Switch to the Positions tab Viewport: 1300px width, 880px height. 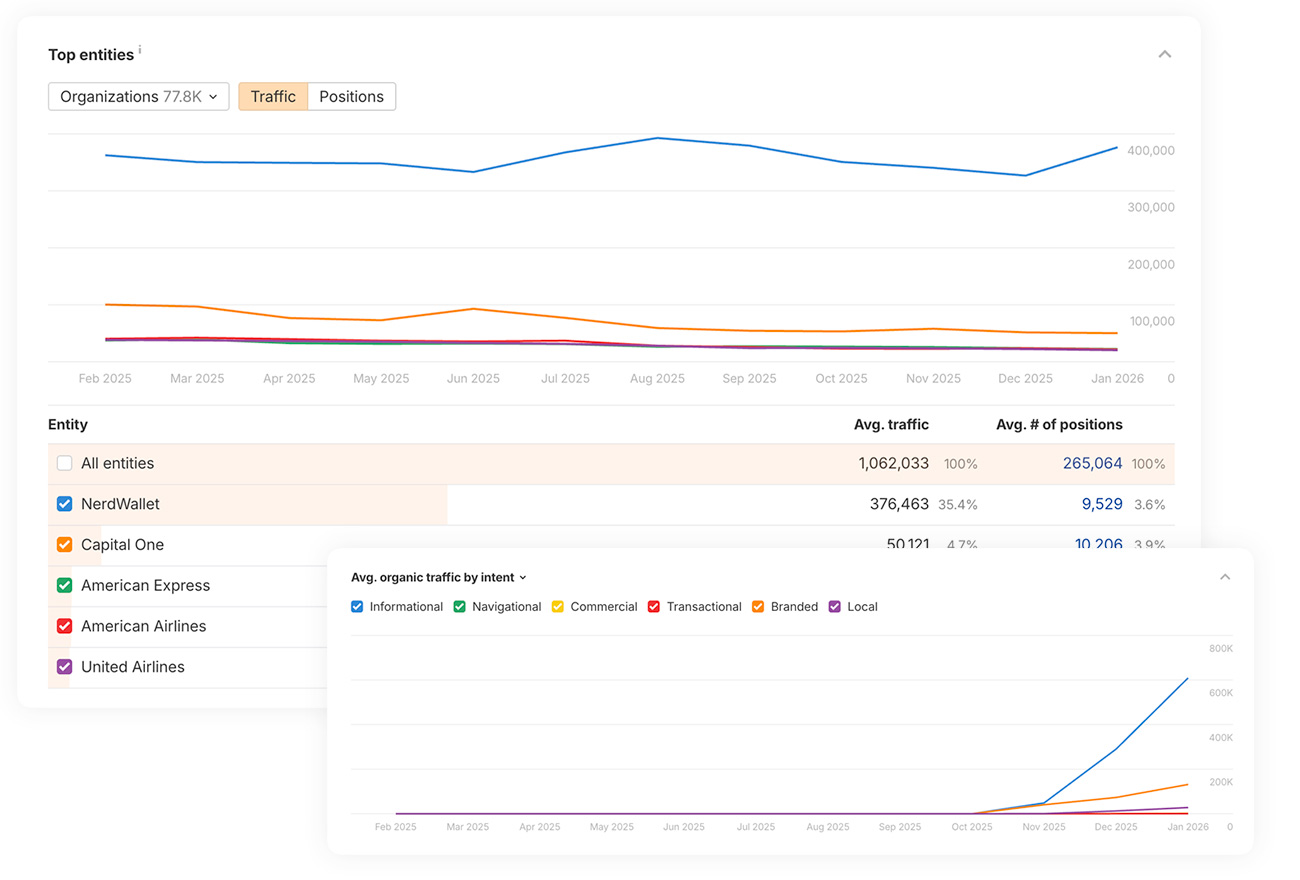point(351,97)
